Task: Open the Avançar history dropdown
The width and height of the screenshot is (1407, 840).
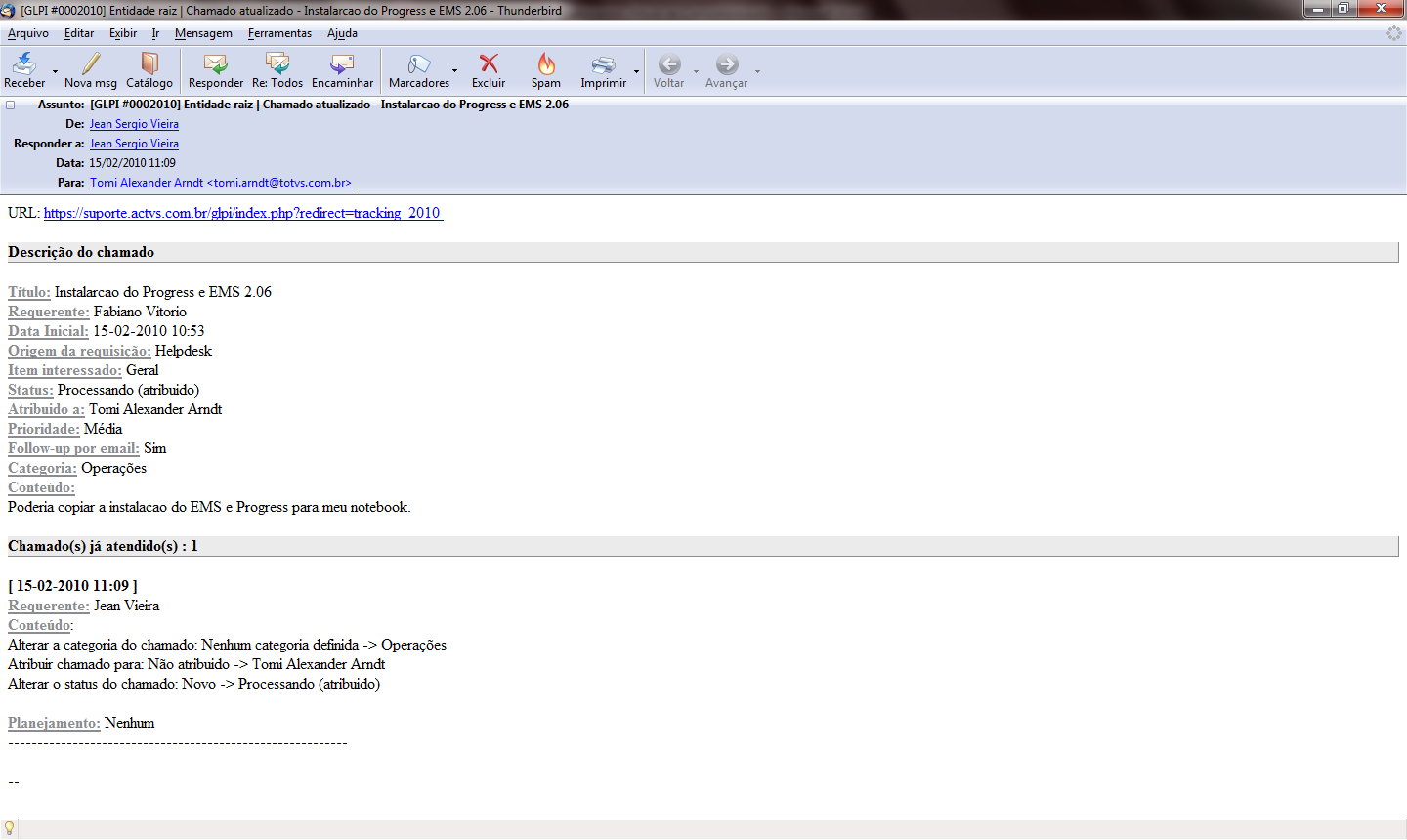Action: [x=757, y=71]
